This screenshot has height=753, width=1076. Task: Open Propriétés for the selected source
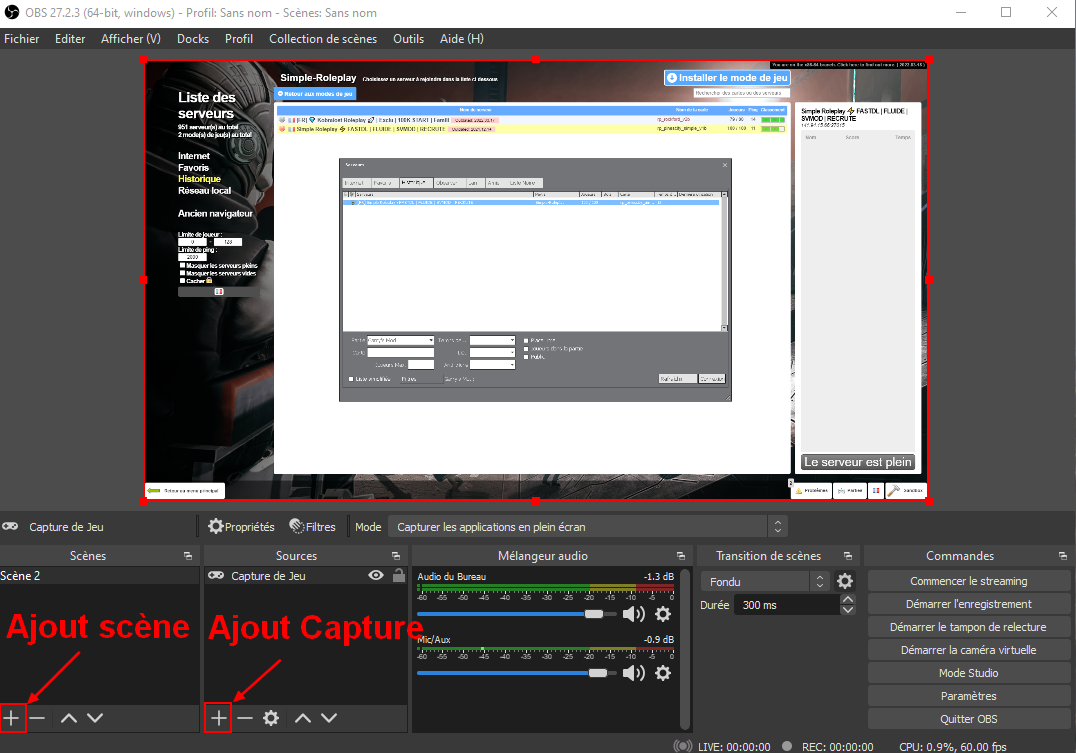[x=242, y=526]
